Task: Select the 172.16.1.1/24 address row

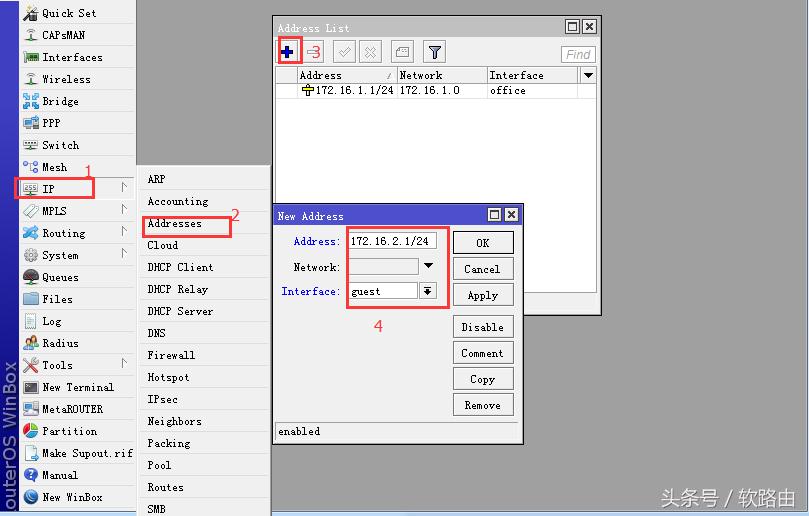Action: (436, 90)
